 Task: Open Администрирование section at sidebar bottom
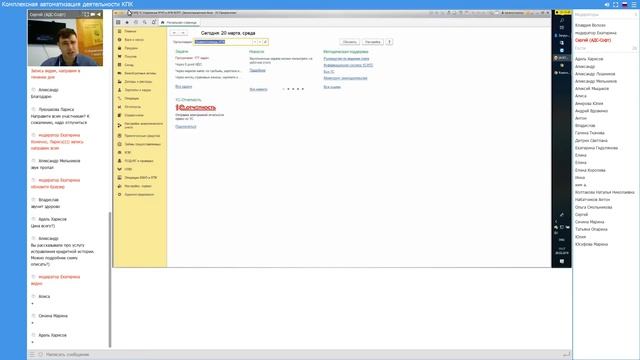tap(139, 194)
